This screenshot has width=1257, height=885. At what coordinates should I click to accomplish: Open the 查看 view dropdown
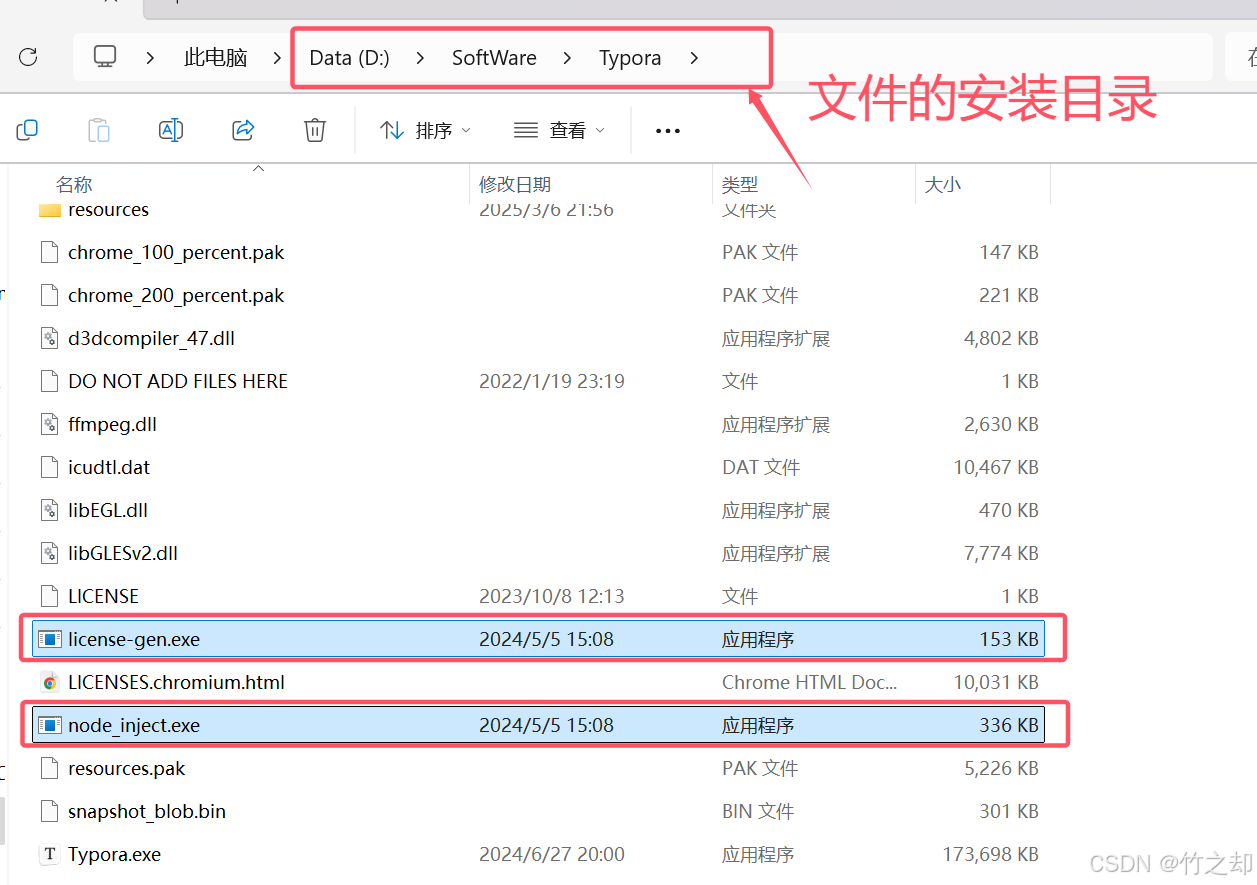559,130
